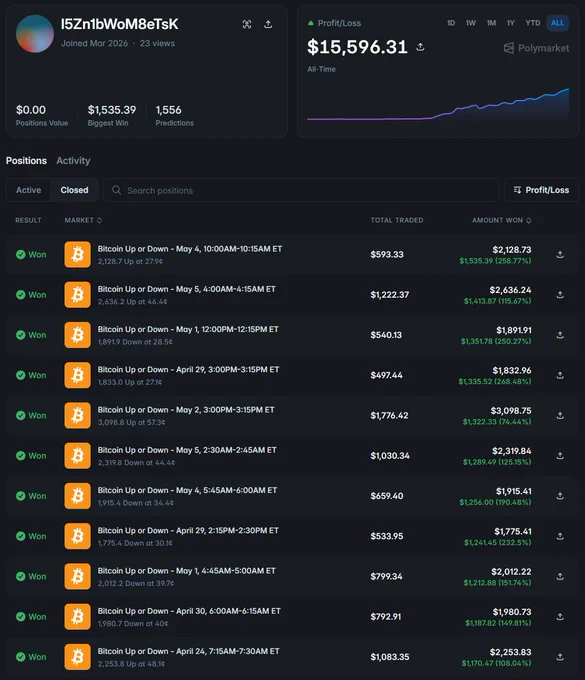Image resolution: width=585 pixels, height=680 pixels.
Task: Share the May 1, 4:45AM-5:00AM position
Action: (560, 576)
